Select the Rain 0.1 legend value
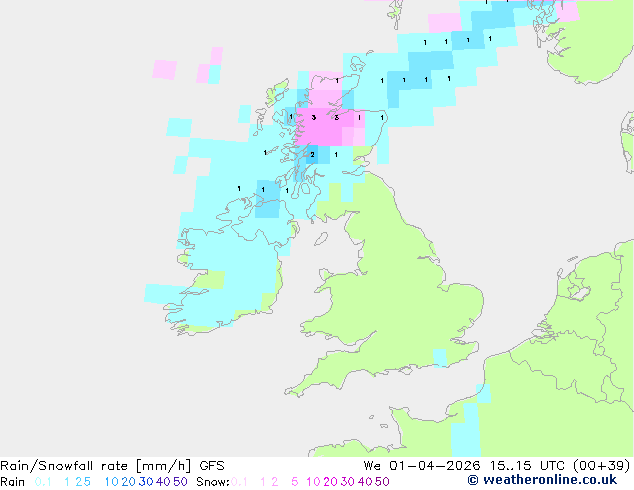 click(43, 482)
